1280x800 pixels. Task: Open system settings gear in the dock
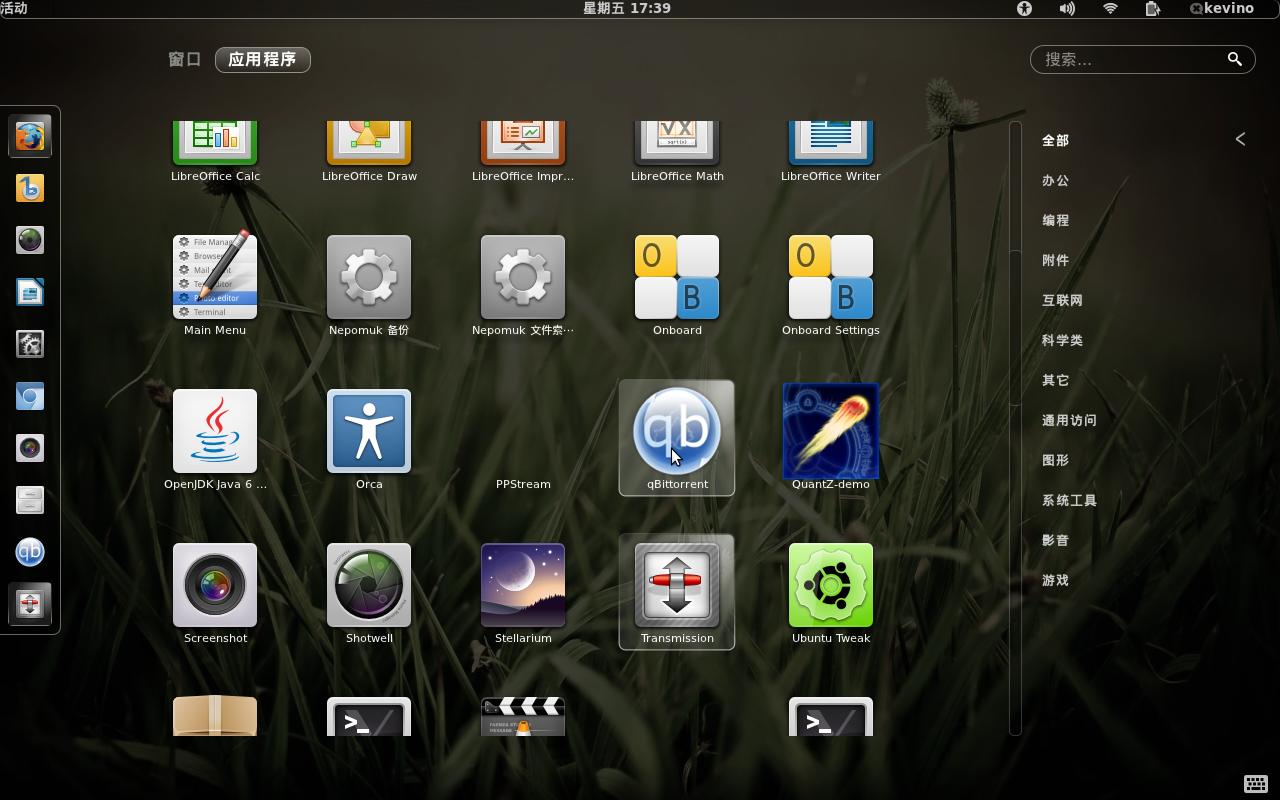[30, 344]
